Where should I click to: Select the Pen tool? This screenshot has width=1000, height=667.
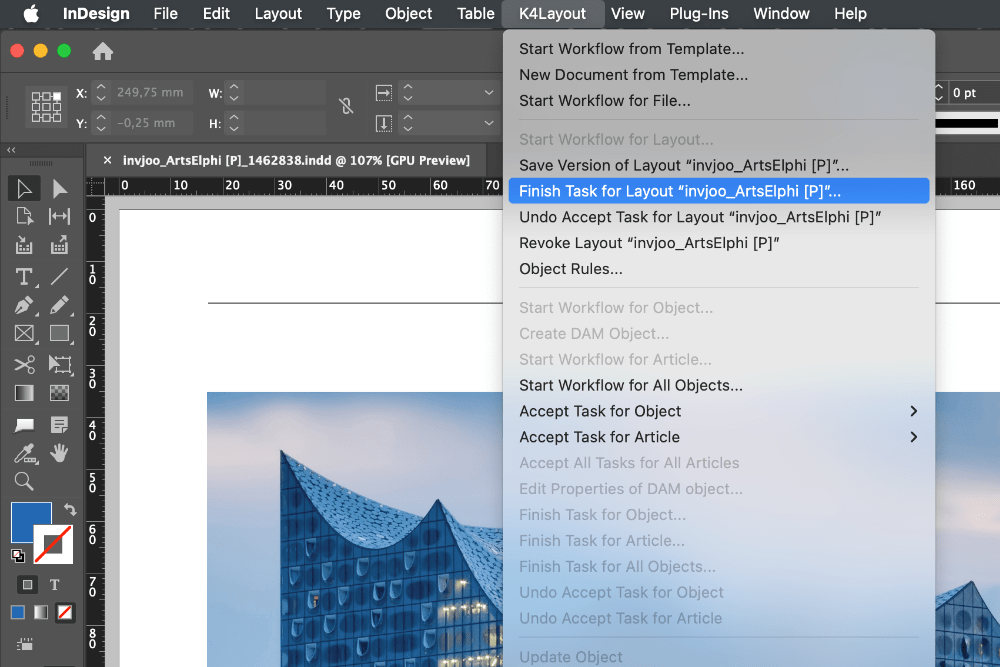point(25,305)
